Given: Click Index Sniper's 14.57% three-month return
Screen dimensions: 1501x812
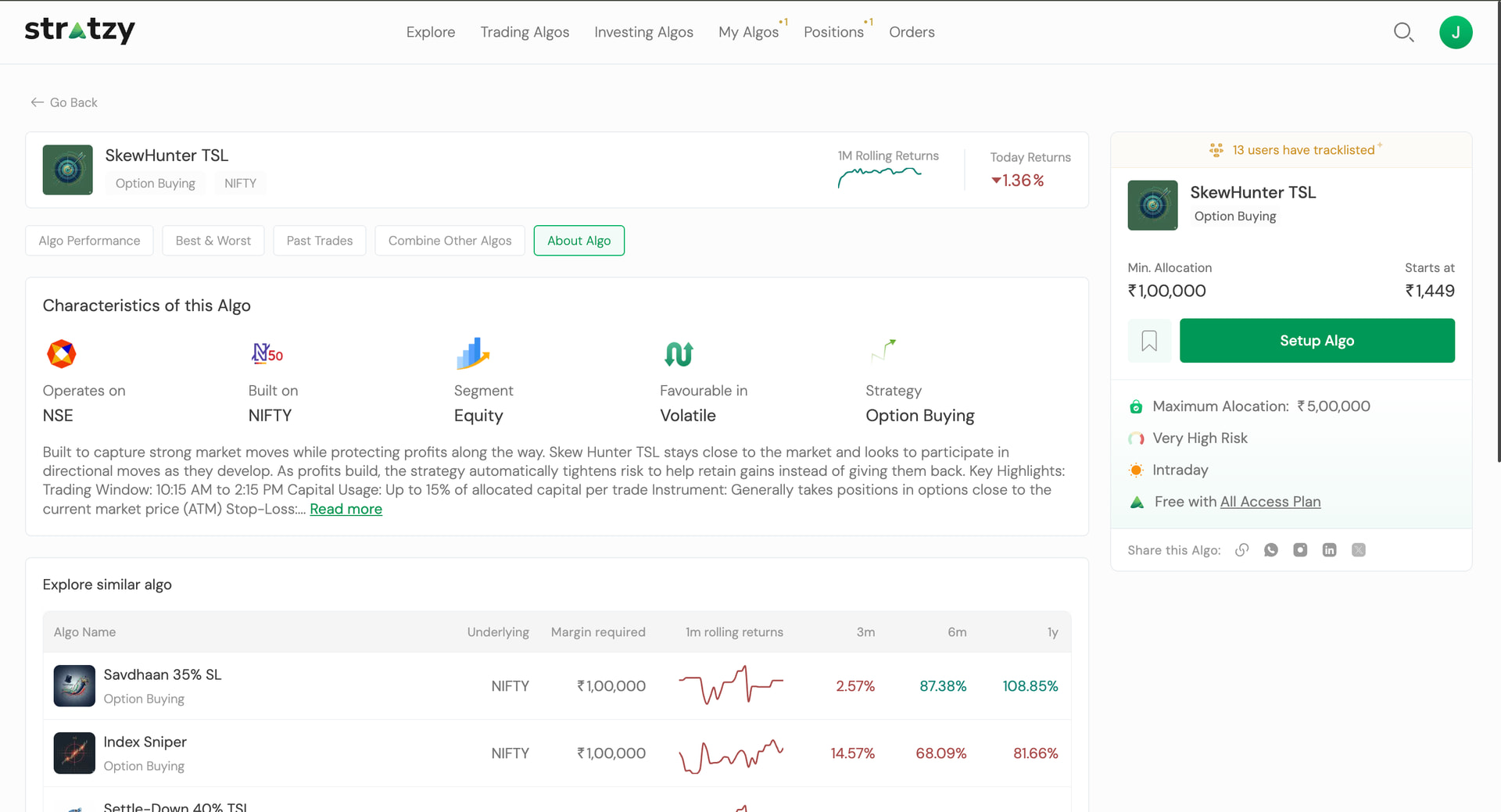Looking at the screenshot, I should coord(852,753).
